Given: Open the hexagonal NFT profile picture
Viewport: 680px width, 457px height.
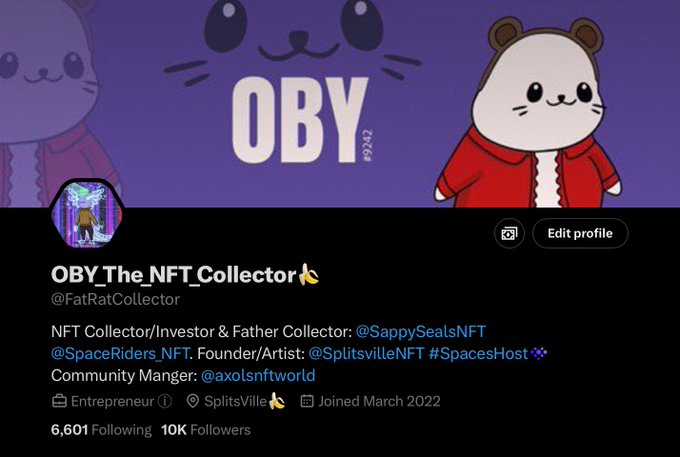Looking at the screenshot, I should 87,214.
